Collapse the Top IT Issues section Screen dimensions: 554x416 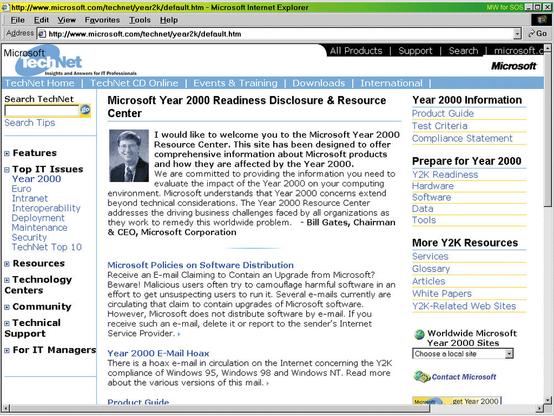click(x=7, y=170)
